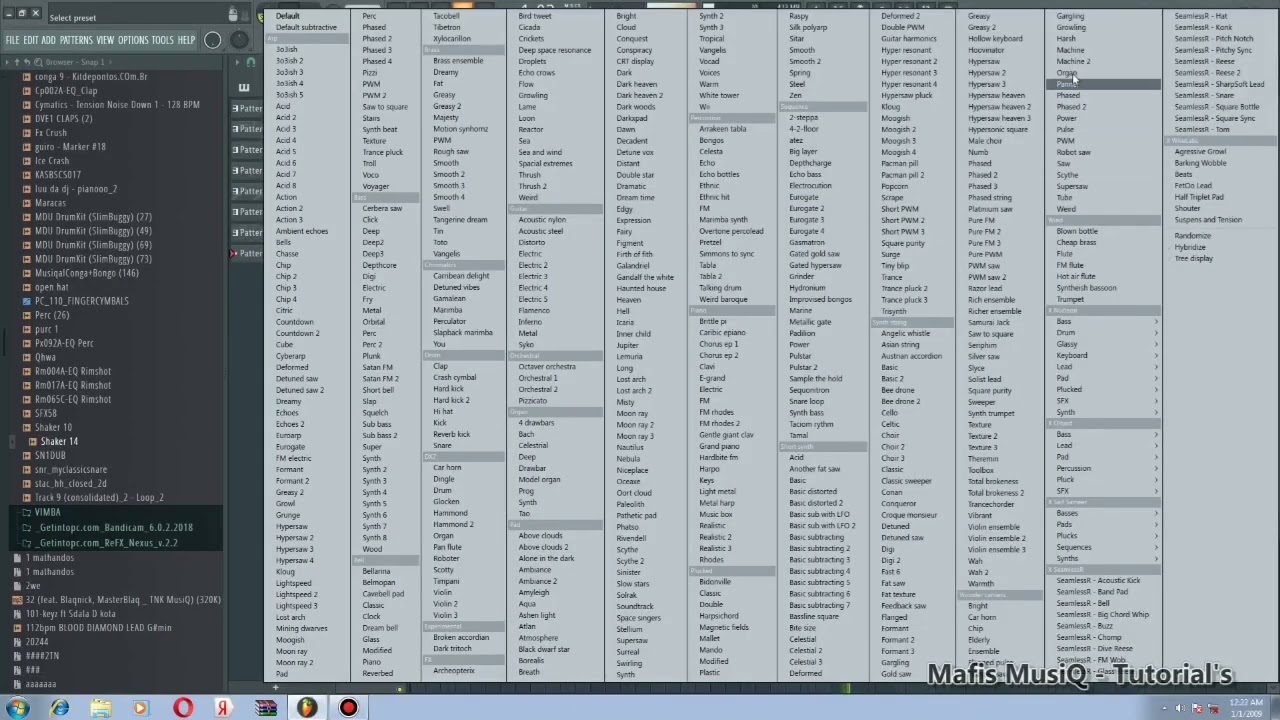
Task: Open the Plucked preset submenu
Action: click(x=1105, y=389)
